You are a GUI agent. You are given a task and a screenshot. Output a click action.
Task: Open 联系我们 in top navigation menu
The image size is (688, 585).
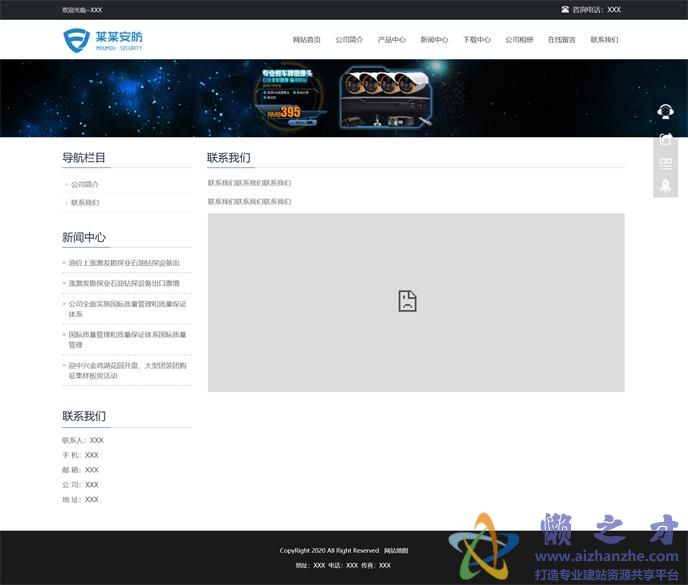604,39
